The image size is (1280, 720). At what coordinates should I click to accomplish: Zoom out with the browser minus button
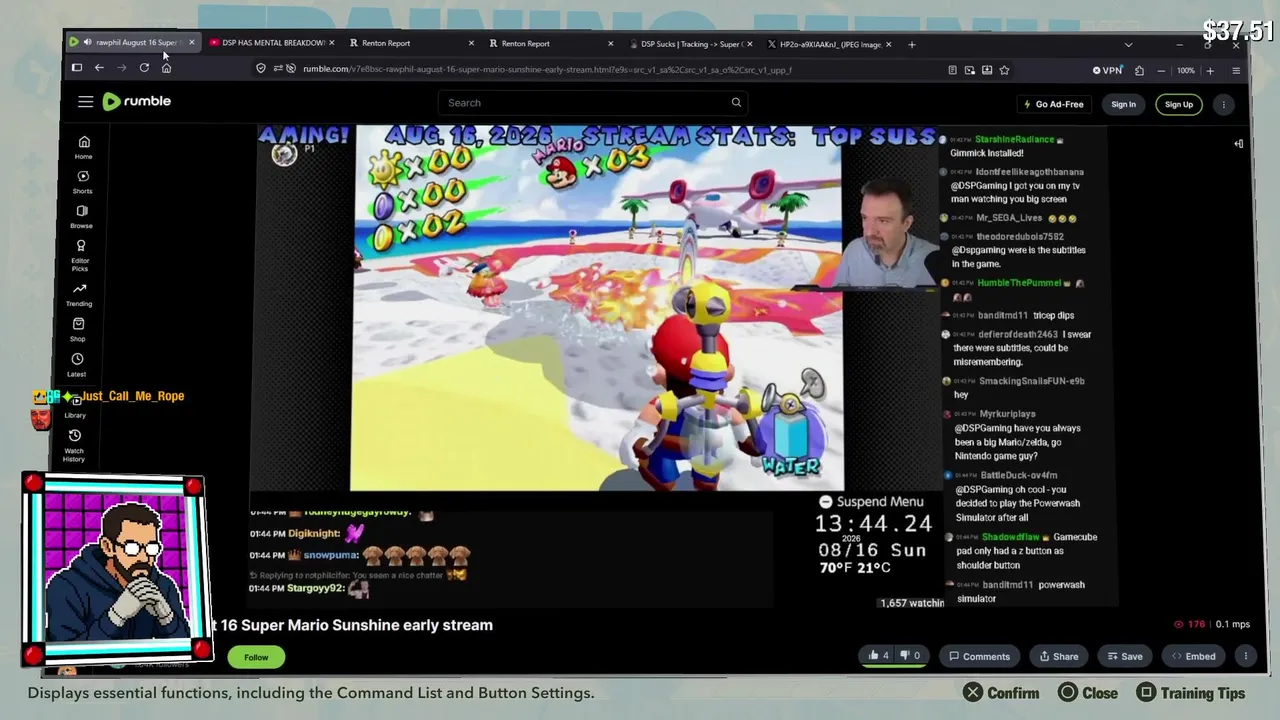coord(1161,71)
